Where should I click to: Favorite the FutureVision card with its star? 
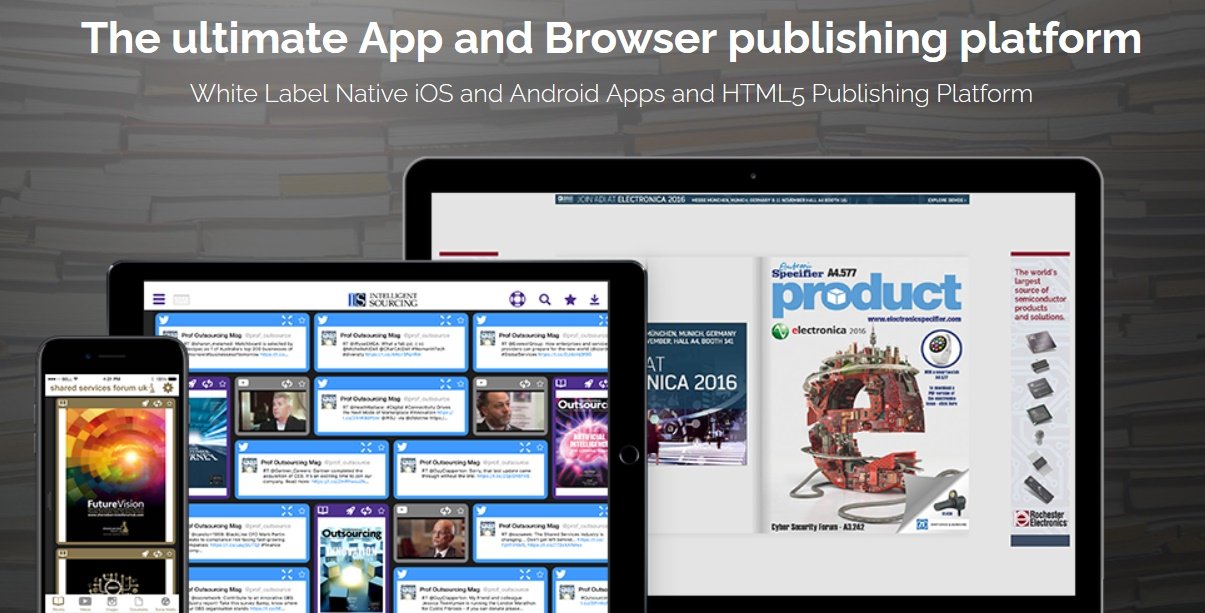[169, 403]
